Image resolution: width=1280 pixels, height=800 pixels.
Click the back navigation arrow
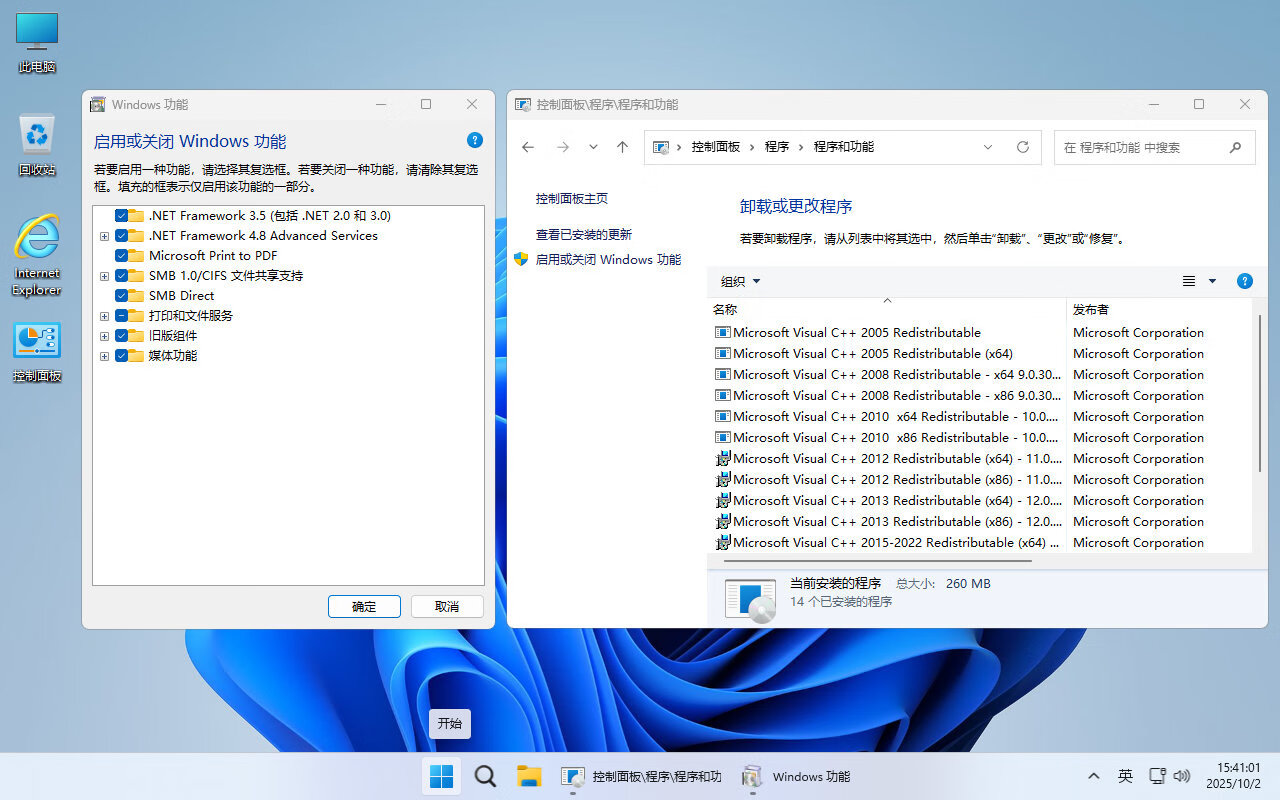pyautogui.click(x=528, y=146)
